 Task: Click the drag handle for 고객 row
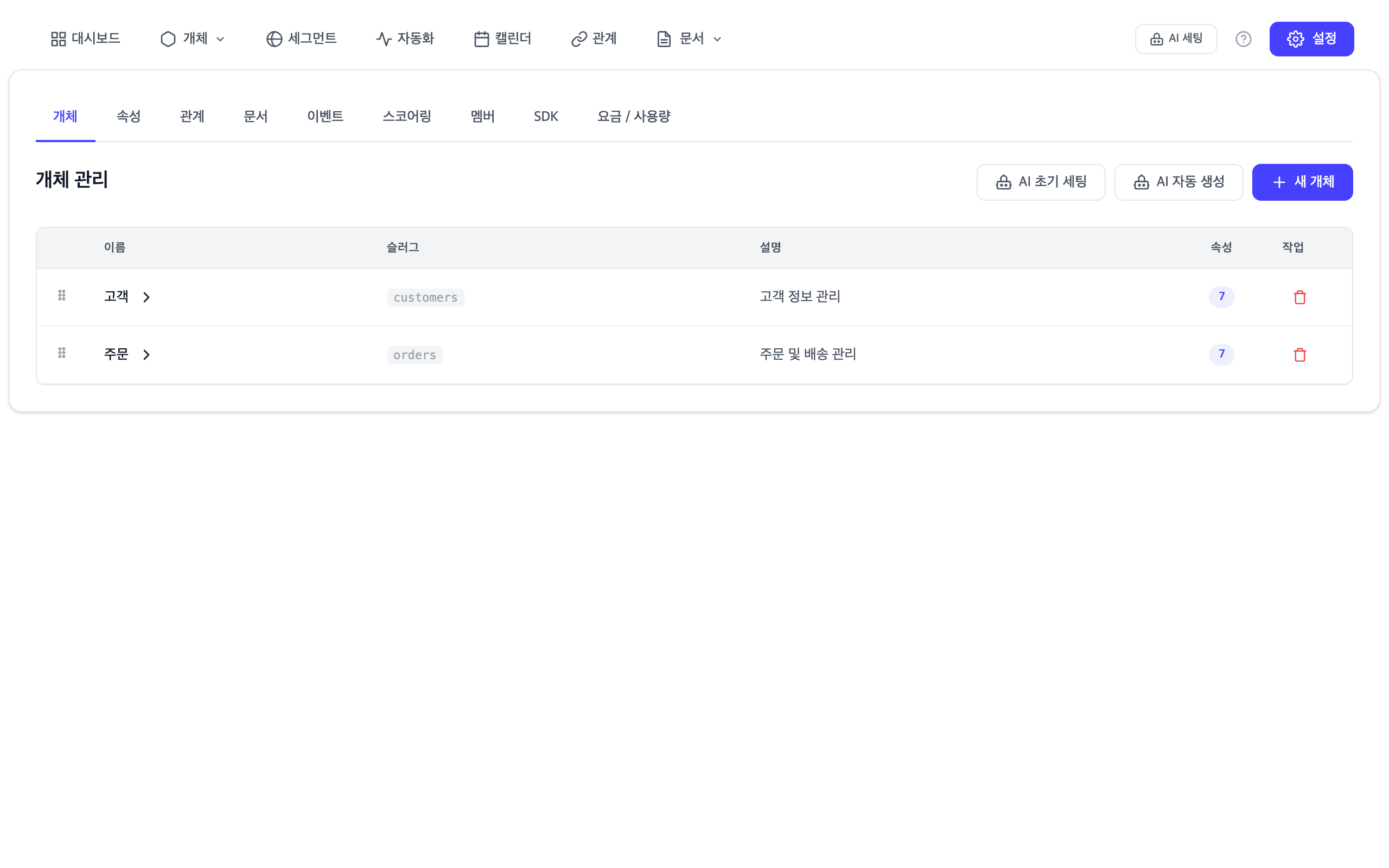[62, 296]
